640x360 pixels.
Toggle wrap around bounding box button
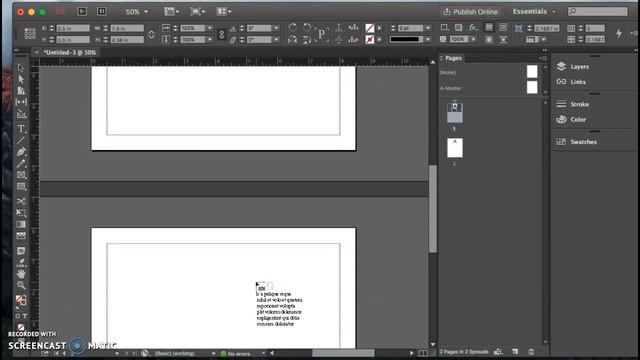[x=503, y=27]
